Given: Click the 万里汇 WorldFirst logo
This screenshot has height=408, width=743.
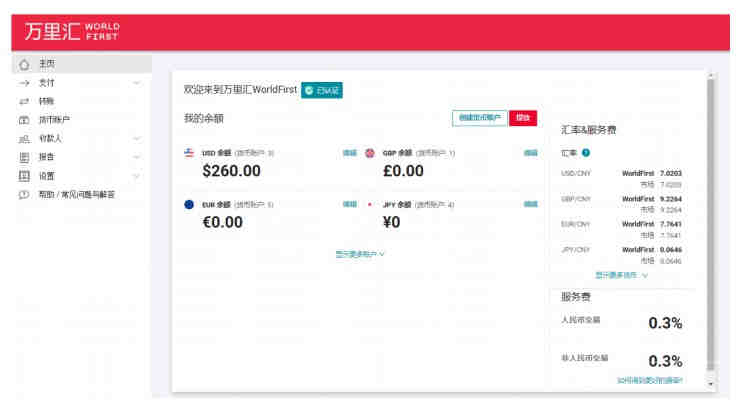Looking at the screenshot, I should tap(72, 31).
